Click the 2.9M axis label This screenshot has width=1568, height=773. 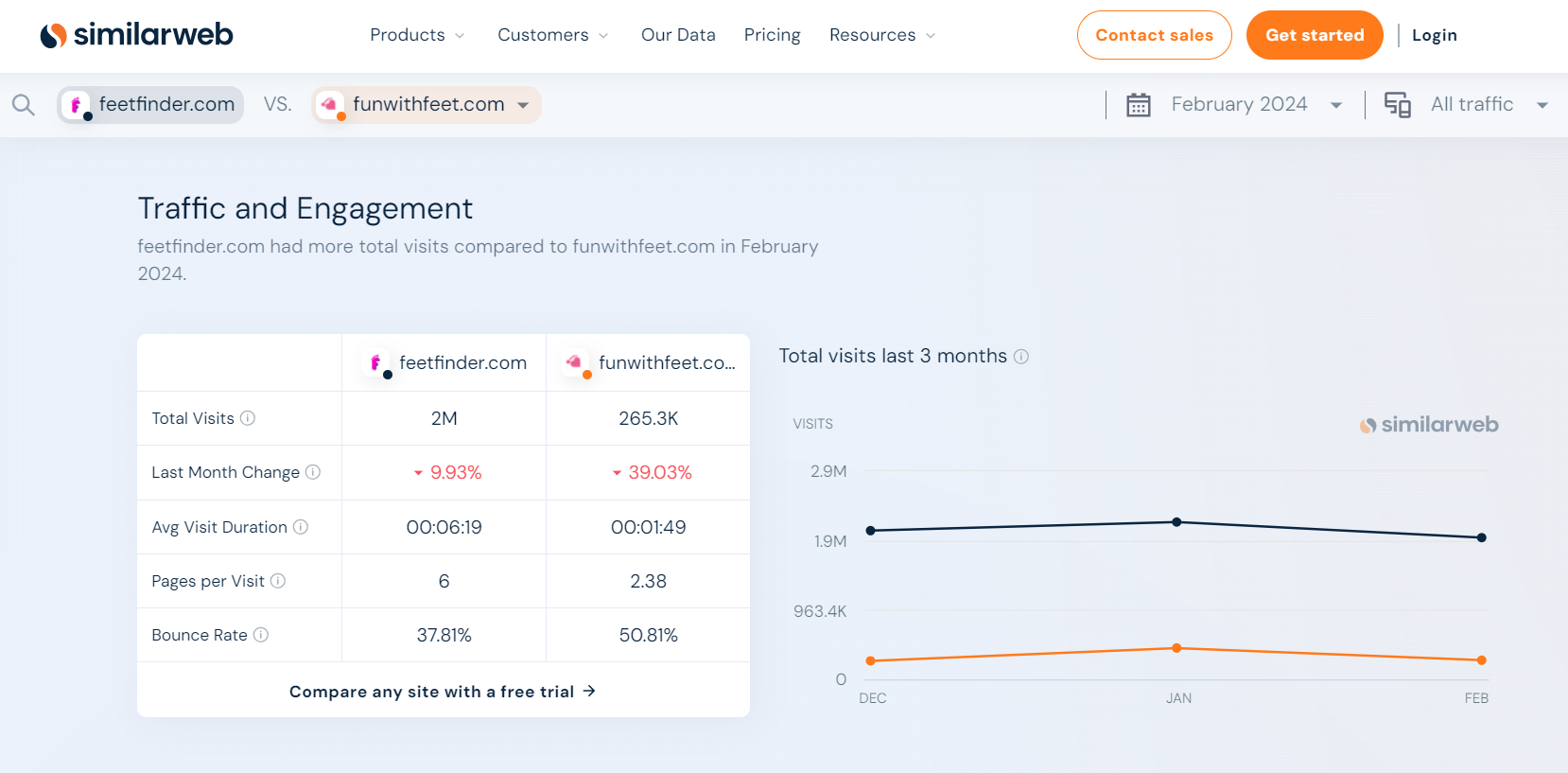(x=828, y=471)
